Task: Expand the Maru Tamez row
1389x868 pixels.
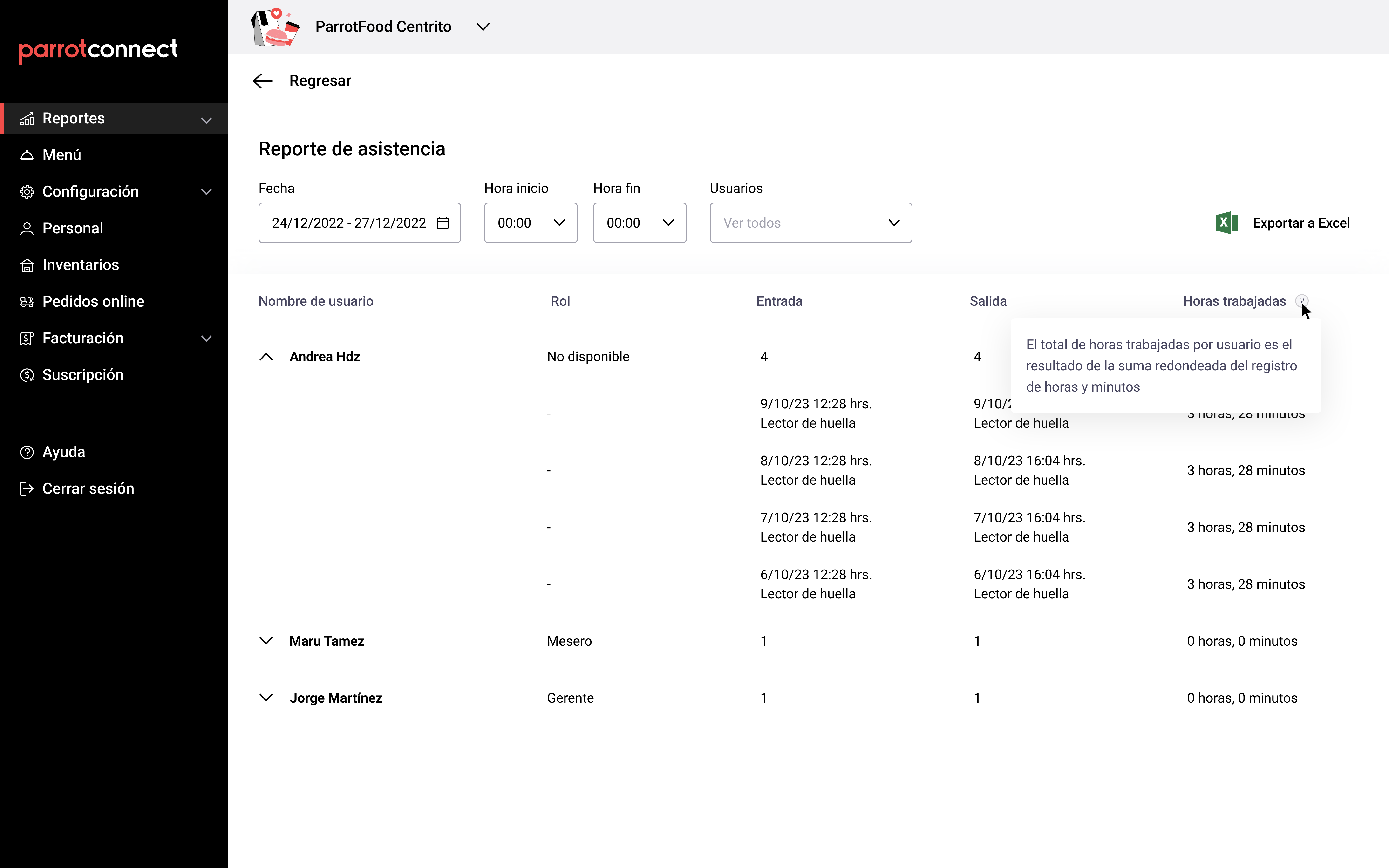Action: point(266,641)
